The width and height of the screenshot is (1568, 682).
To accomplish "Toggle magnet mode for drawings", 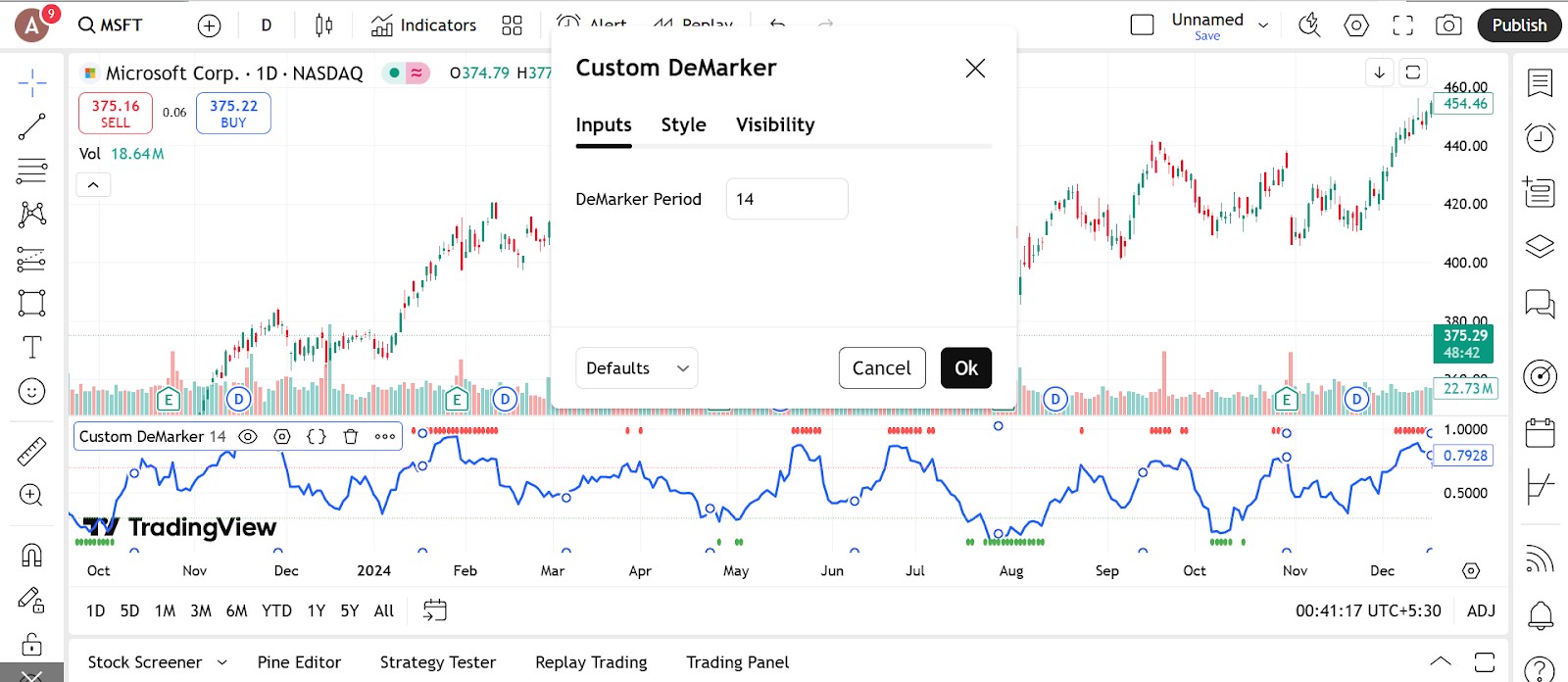I will [31, 555].
